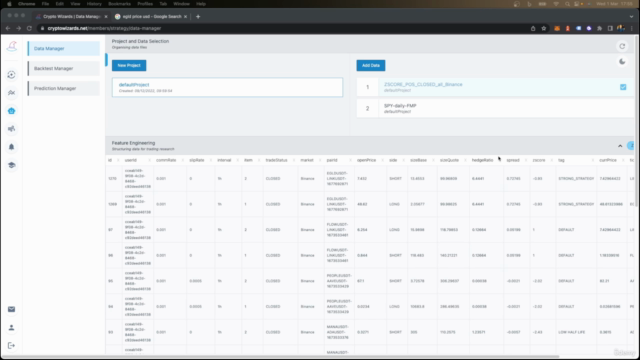
Task: Click the spread column header
Action: [x=513, y=160]
